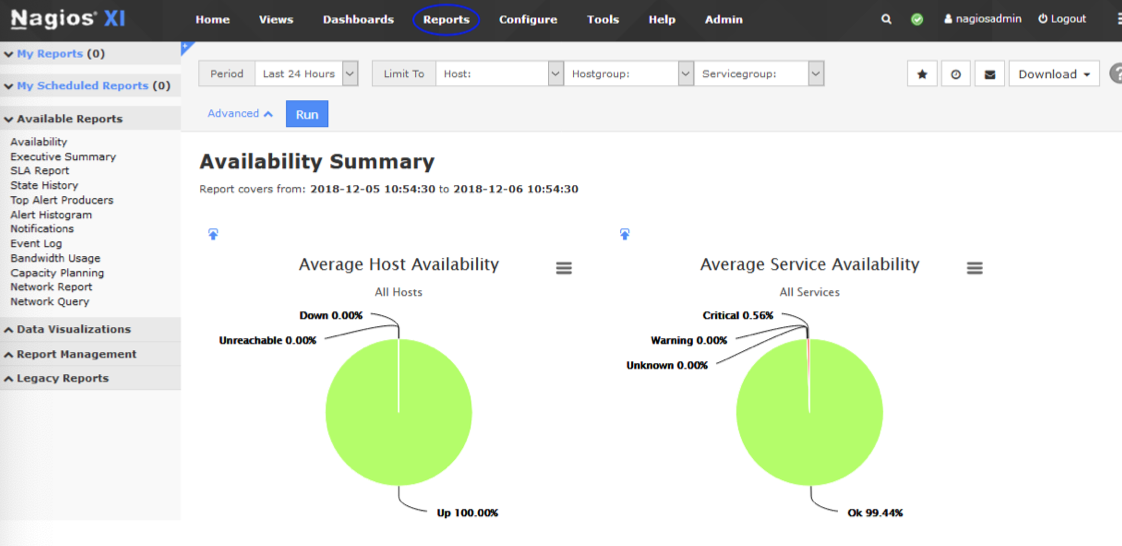Open the Tools menu
The image size is (1122, 546).
(603, 19)
